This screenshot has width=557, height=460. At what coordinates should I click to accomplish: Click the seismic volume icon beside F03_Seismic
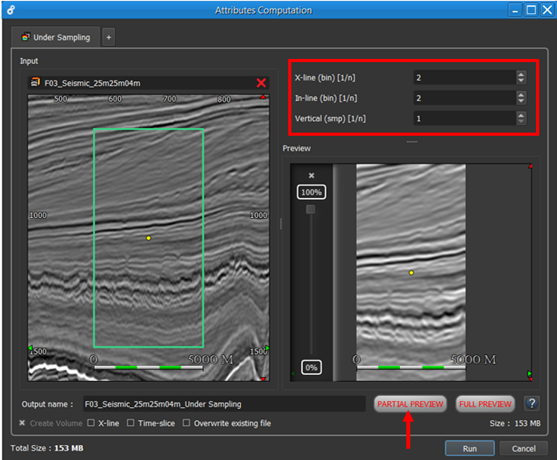[35, 82]
